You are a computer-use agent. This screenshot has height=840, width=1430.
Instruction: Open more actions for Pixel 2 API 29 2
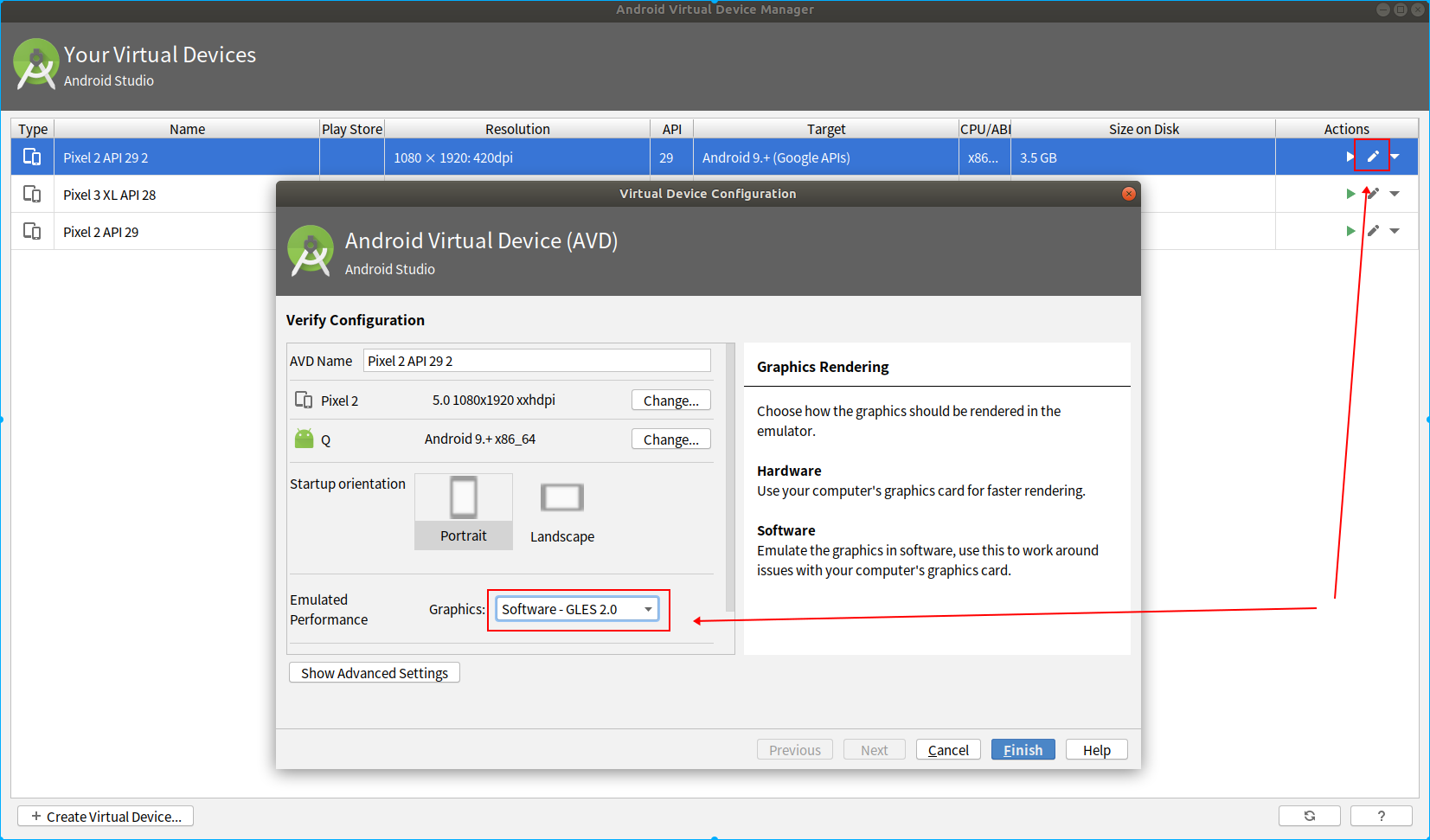click(1395, 157)
